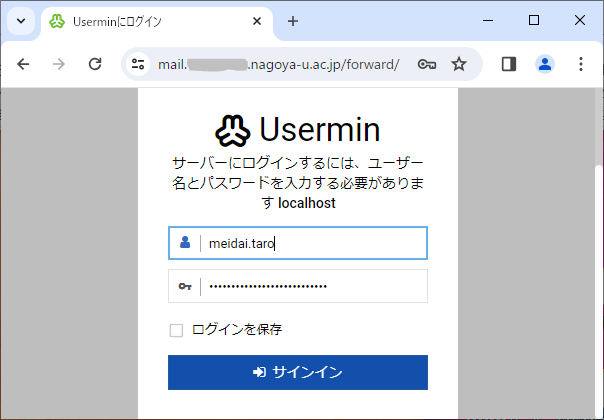This screenshot has width=604, height=420.
Task: Click the page vertical scrollbar
Action: click(x=599, y=292)
